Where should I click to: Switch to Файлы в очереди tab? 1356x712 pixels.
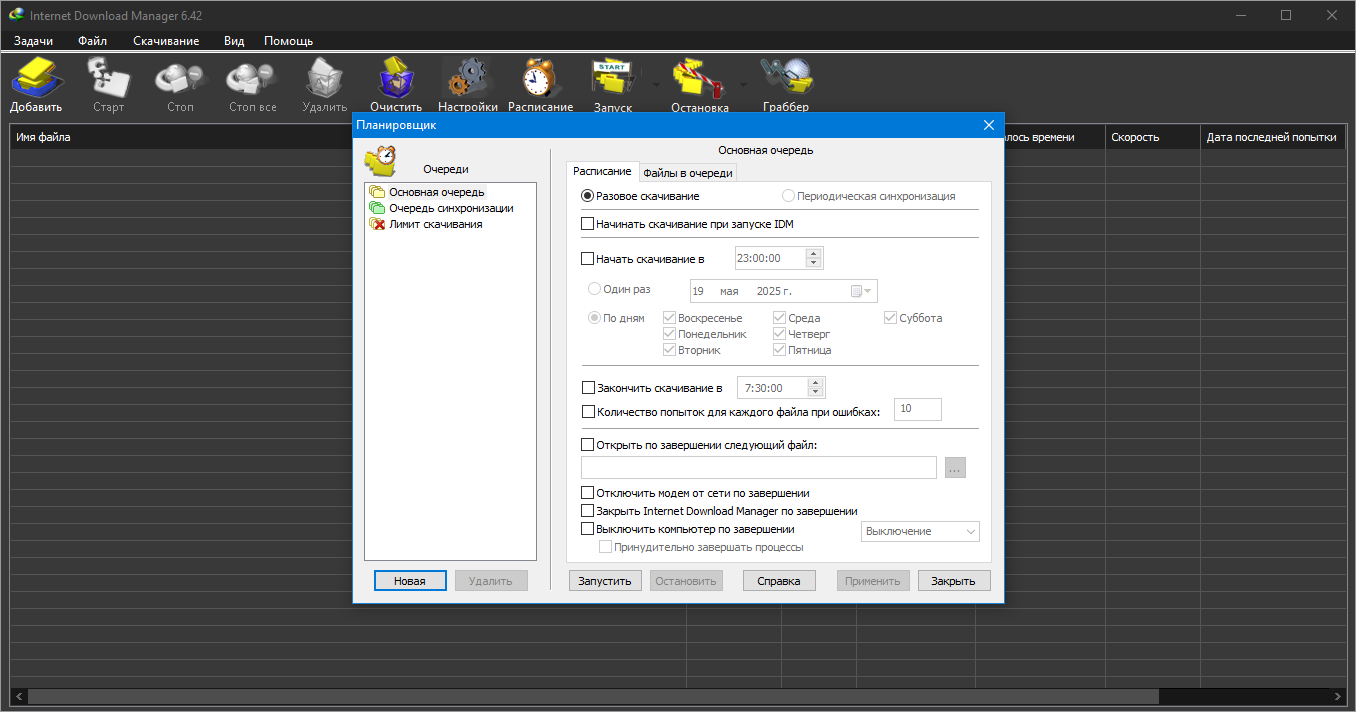(688, 173)
